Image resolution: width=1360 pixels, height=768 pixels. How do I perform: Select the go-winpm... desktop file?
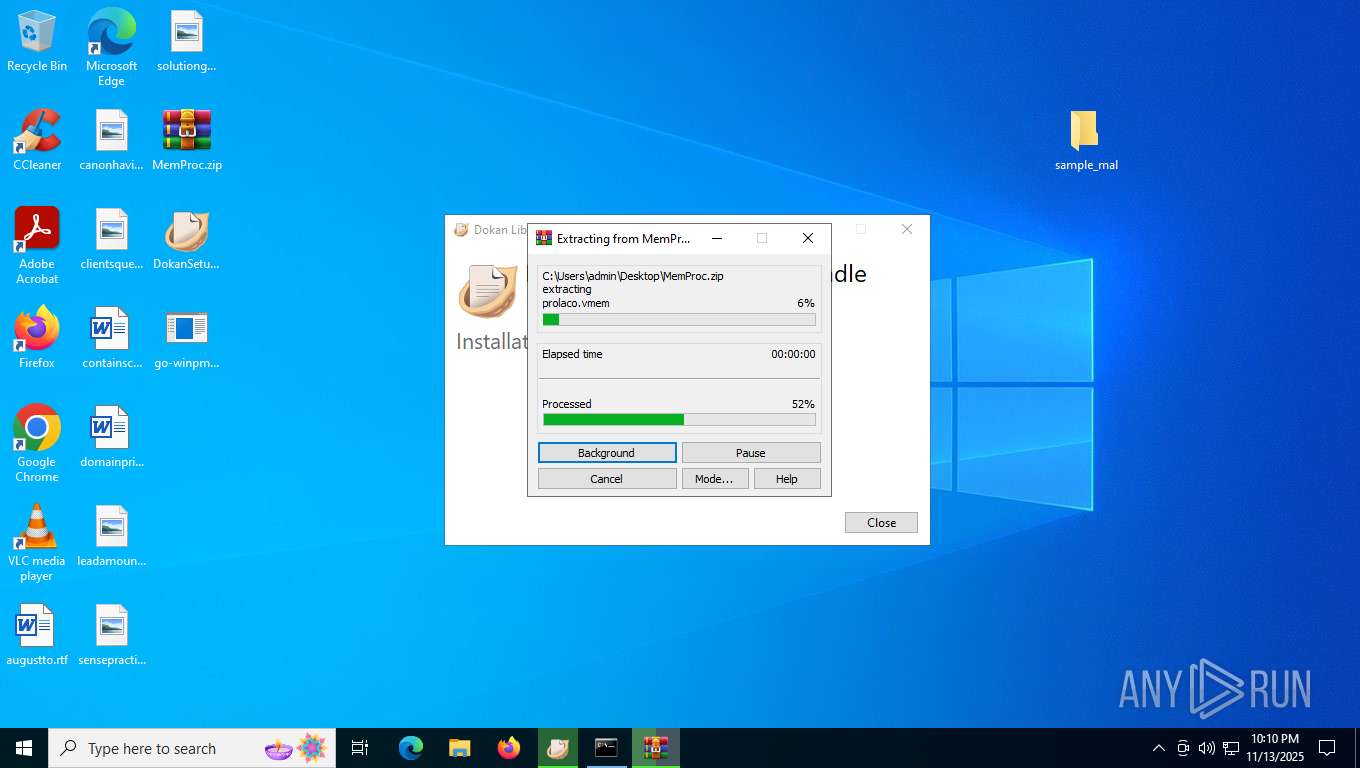pos(186,338)
